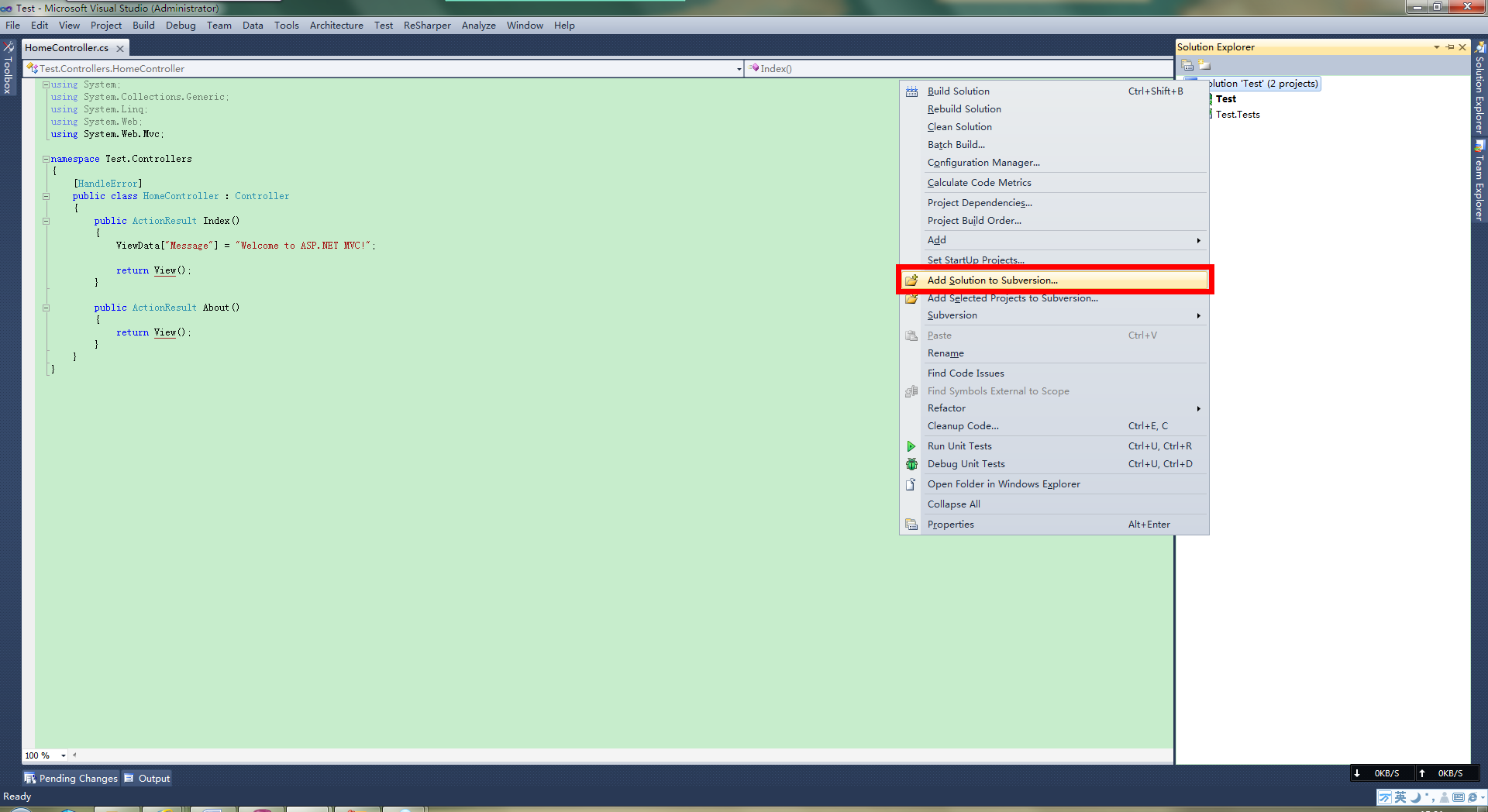The width and height of the screenshot is (1488, 812).
Task: Open the Analyze menu
Action: 479,26
